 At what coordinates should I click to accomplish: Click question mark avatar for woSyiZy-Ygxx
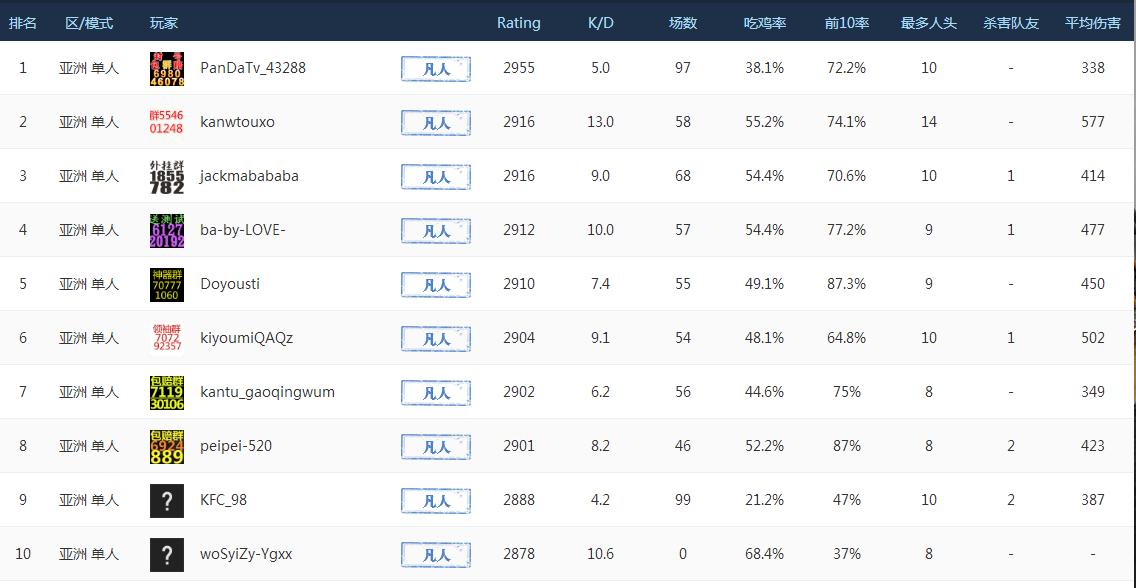click(166, 554)
